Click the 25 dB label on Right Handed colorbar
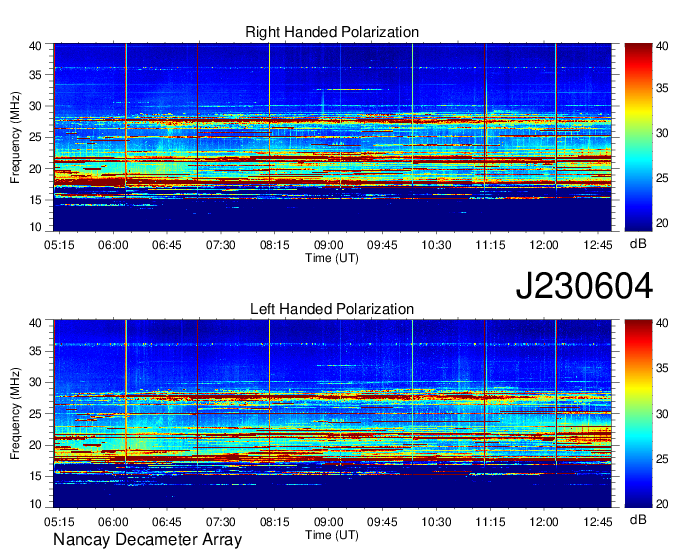 [x=662, y=178]
